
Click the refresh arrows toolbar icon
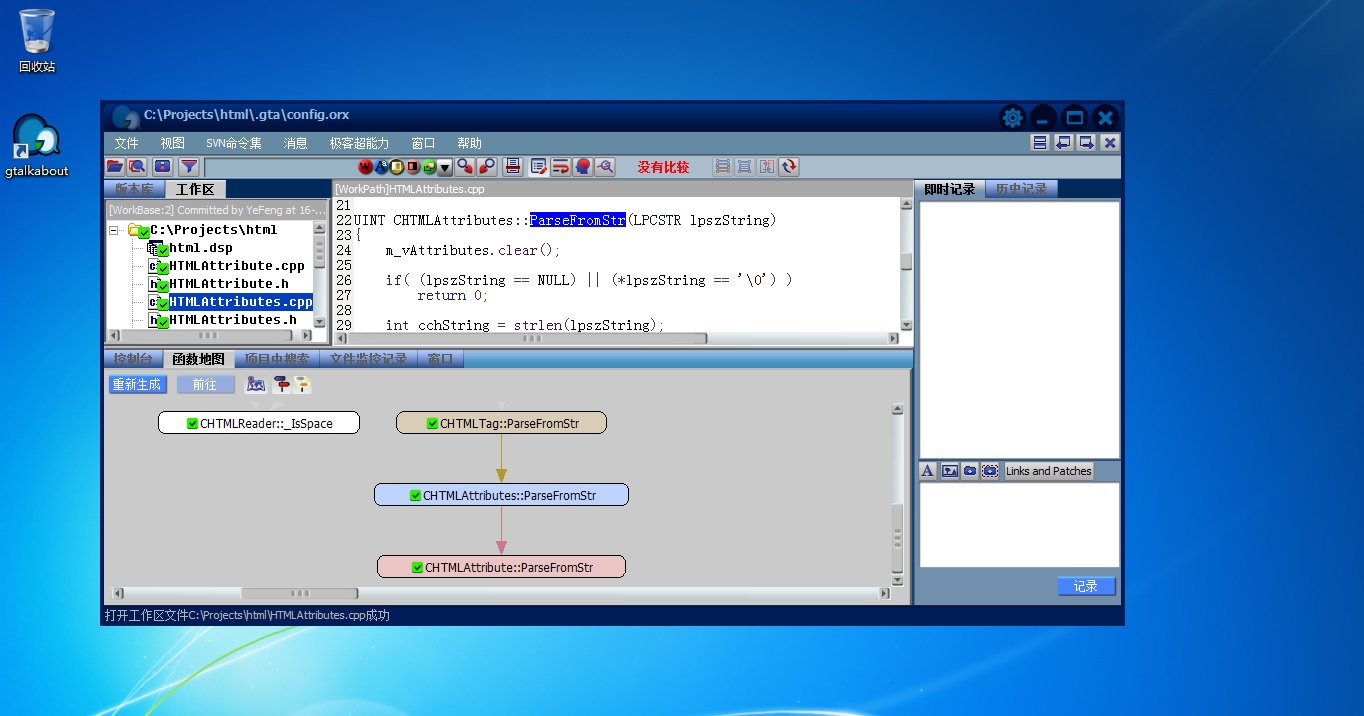pyautogui.click(x=790, y=167)
